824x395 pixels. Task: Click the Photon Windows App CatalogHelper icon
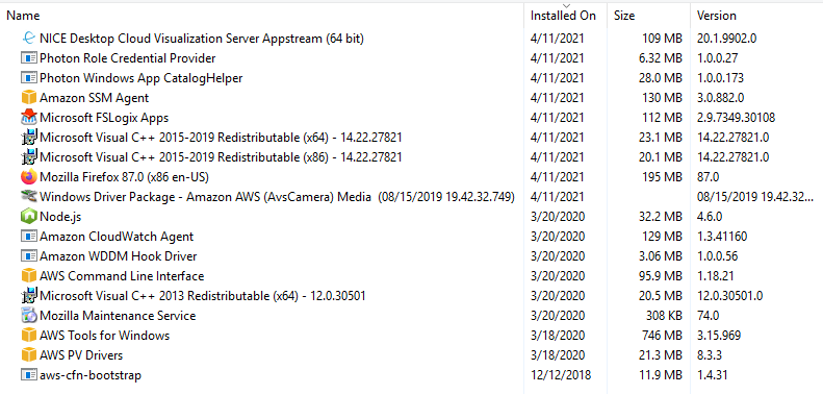coord(29,78)
